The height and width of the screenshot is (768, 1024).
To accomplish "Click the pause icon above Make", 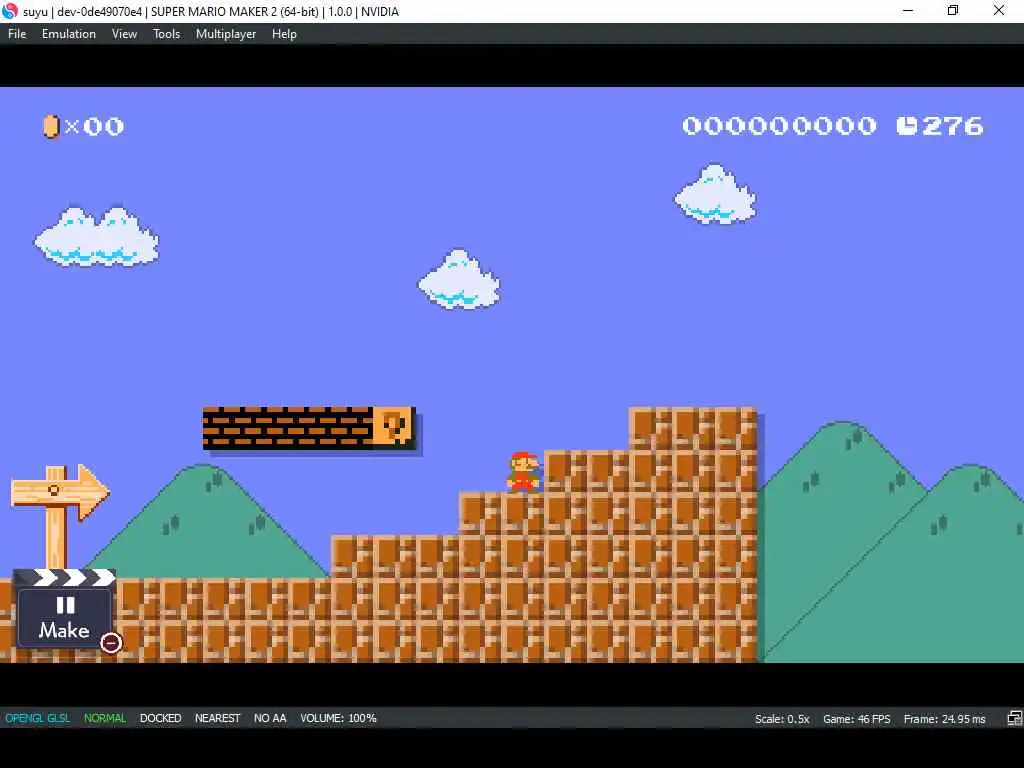I will [x=65, y=605].
